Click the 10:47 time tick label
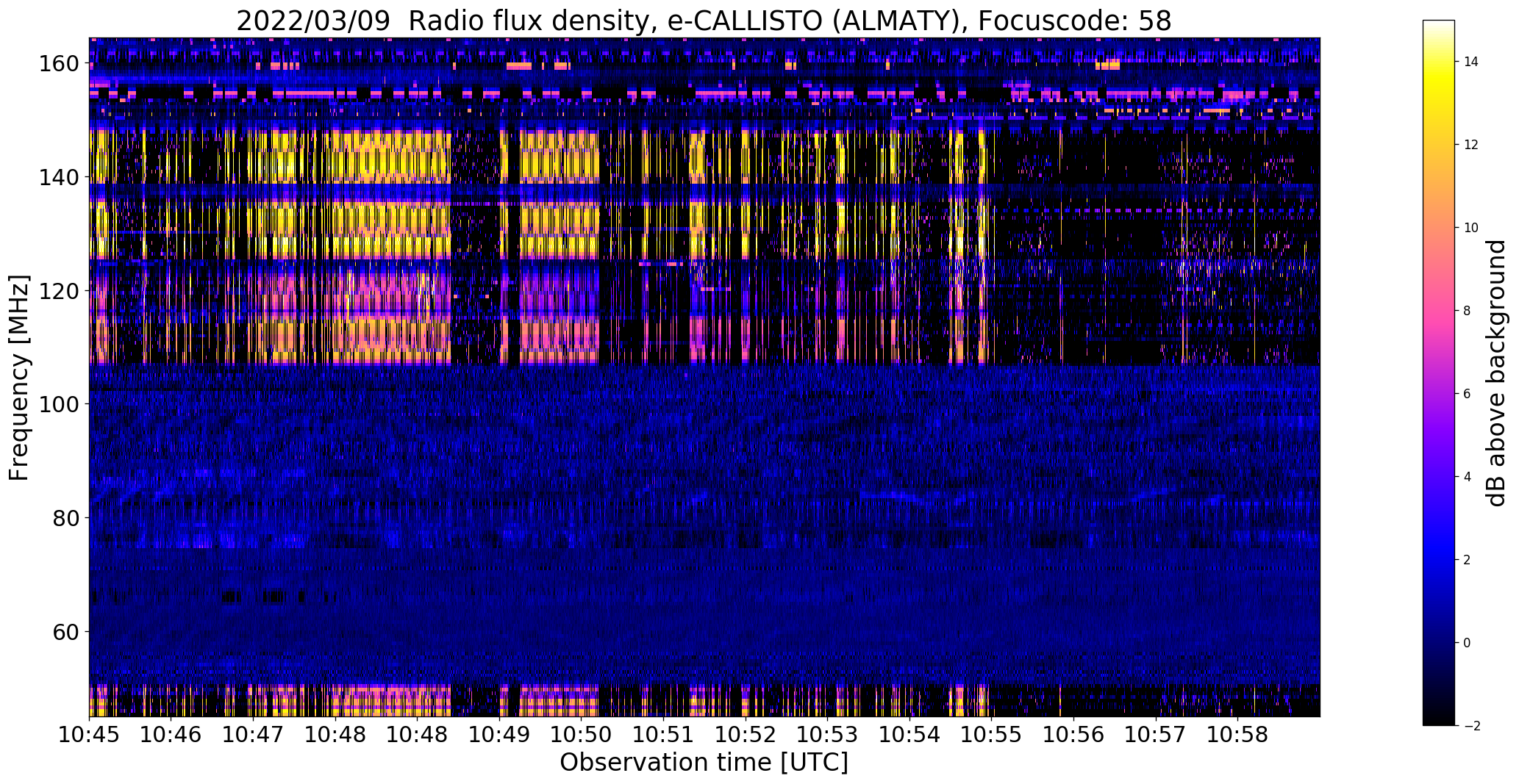This screenshot has height=784, width=1519. (253, 735)
